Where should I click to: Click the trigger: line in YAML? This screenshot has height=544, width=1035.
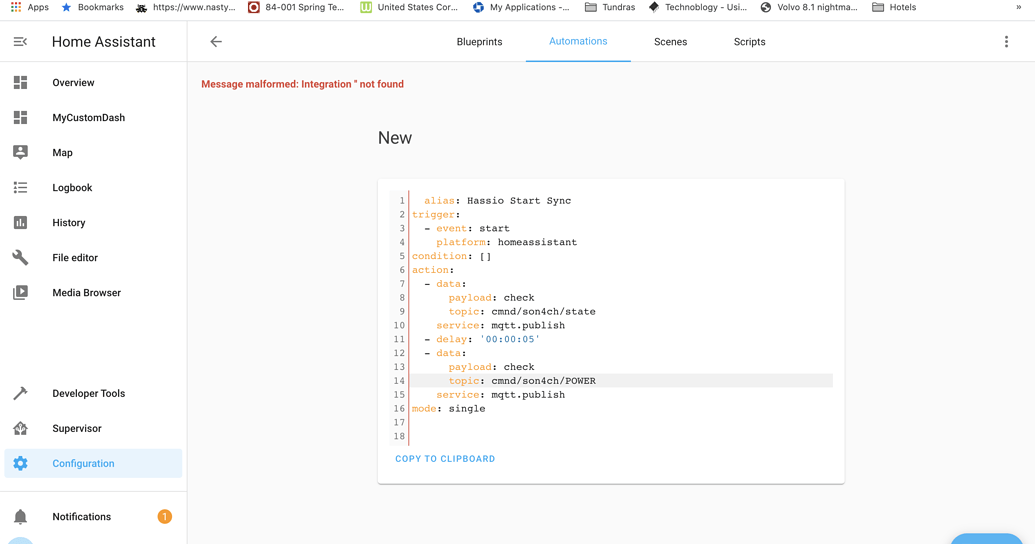click(x=436, y=215)
